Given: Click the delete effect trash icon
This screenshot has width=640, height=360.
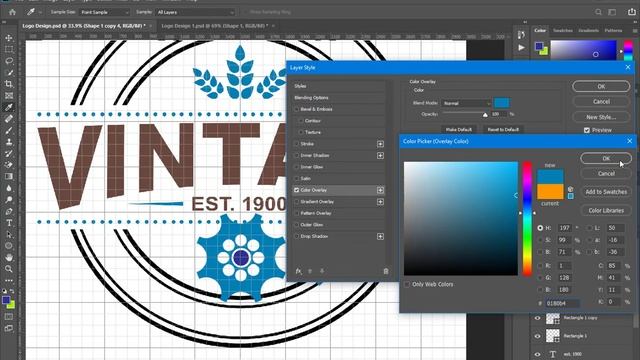Looking at the screenshot, I should click(x=386, y=271).
